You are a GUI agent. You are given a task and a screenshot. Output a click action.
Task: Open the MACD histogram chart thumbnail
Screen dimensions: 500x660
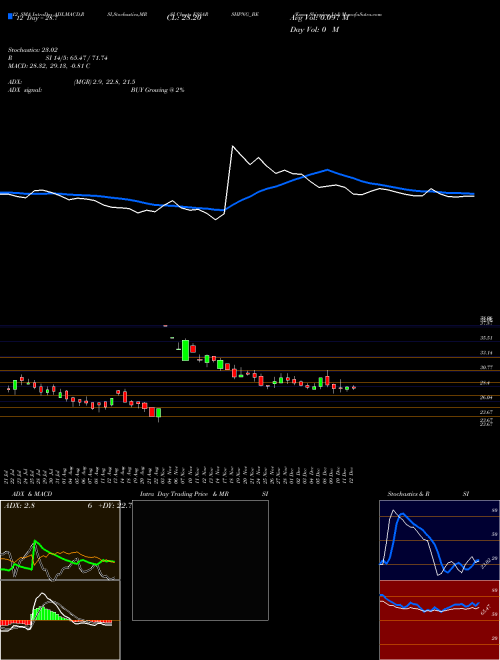point(60,620)
